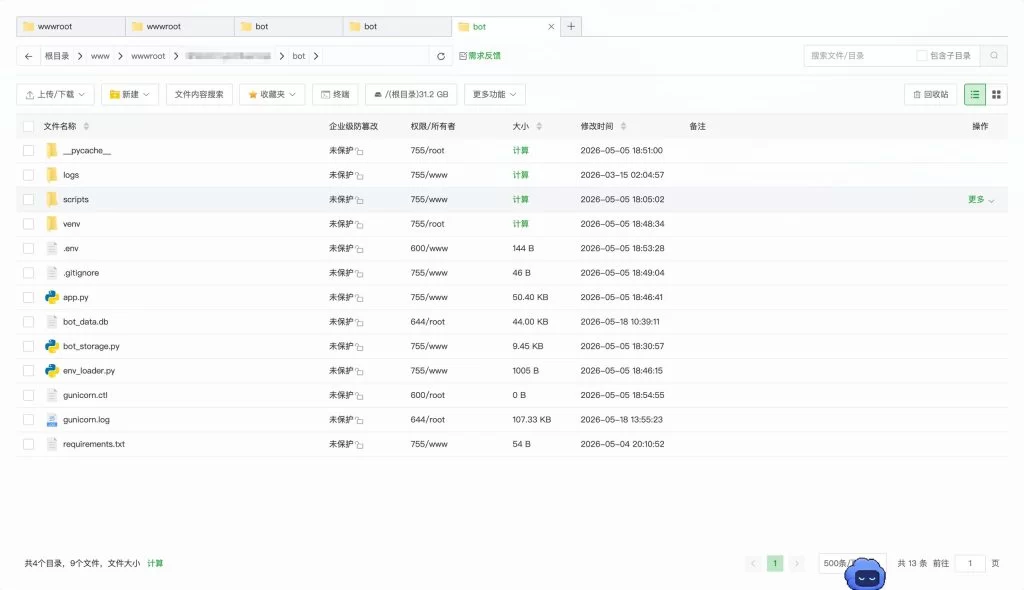Screen dimensions: 1024x590
Task: Go to www in breadcrumb path
Action: (x=100, y=56)
